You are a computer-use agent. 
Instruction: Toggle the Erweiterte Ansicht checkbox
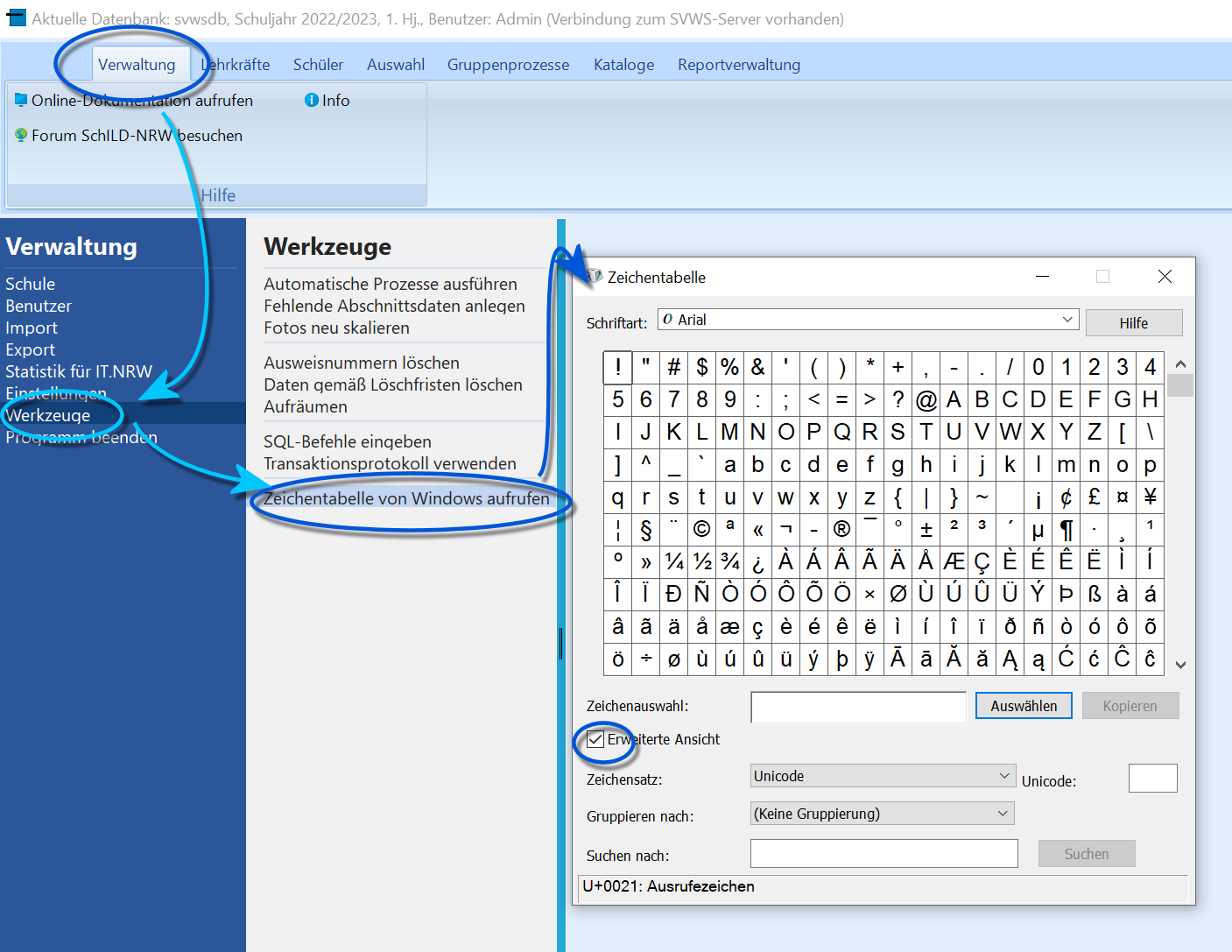[595, 739]
